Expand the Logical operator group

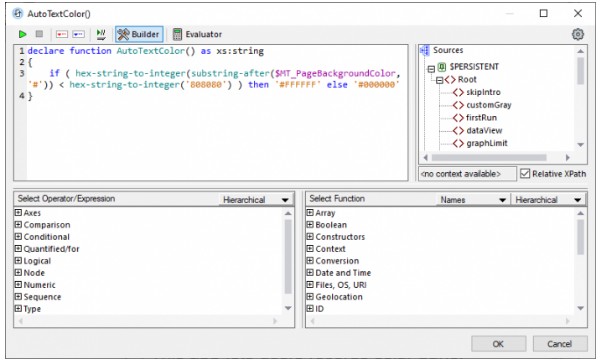tap(18, 260)
